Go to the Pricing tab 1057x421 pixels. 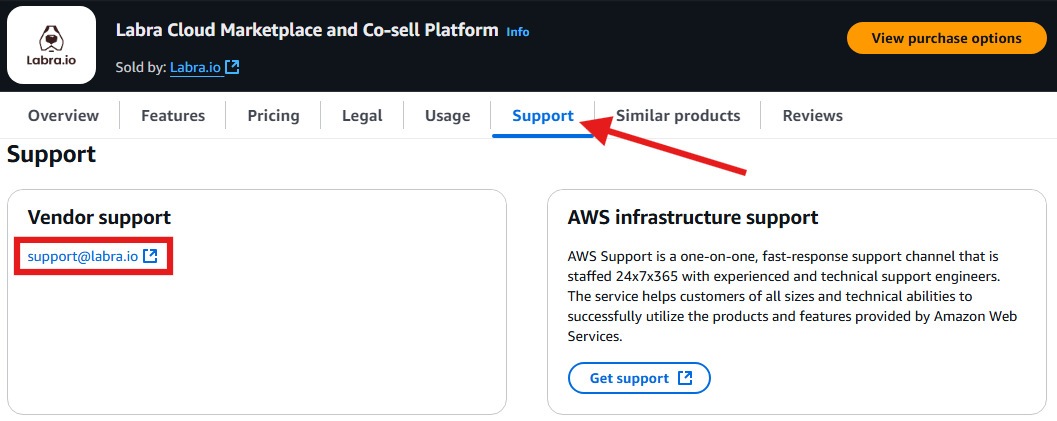pos(274,116)
